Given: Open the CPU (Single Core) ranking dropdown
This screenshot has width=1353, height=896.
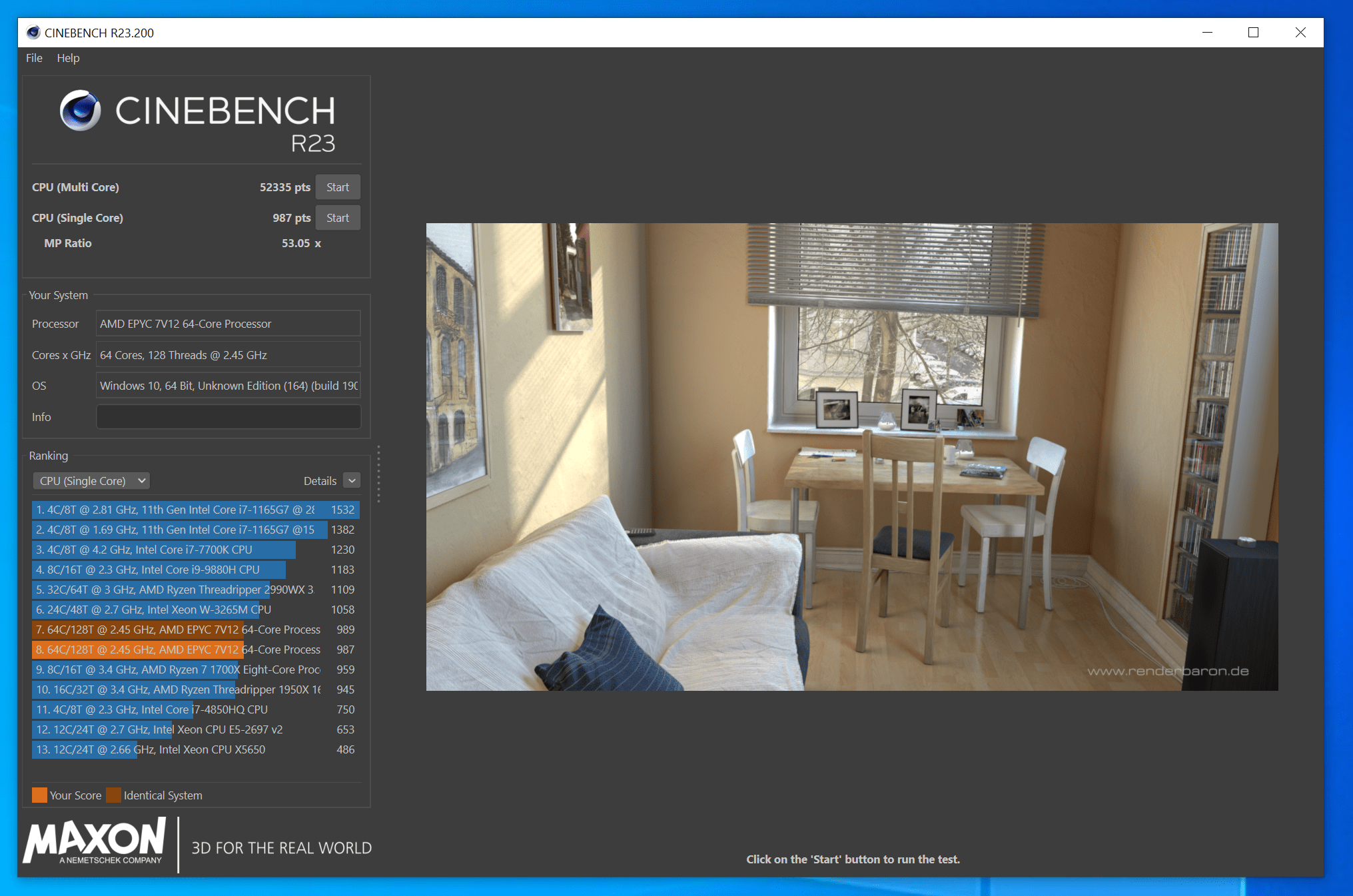Looking at the screenshot, I should click(x=91, y=481).
